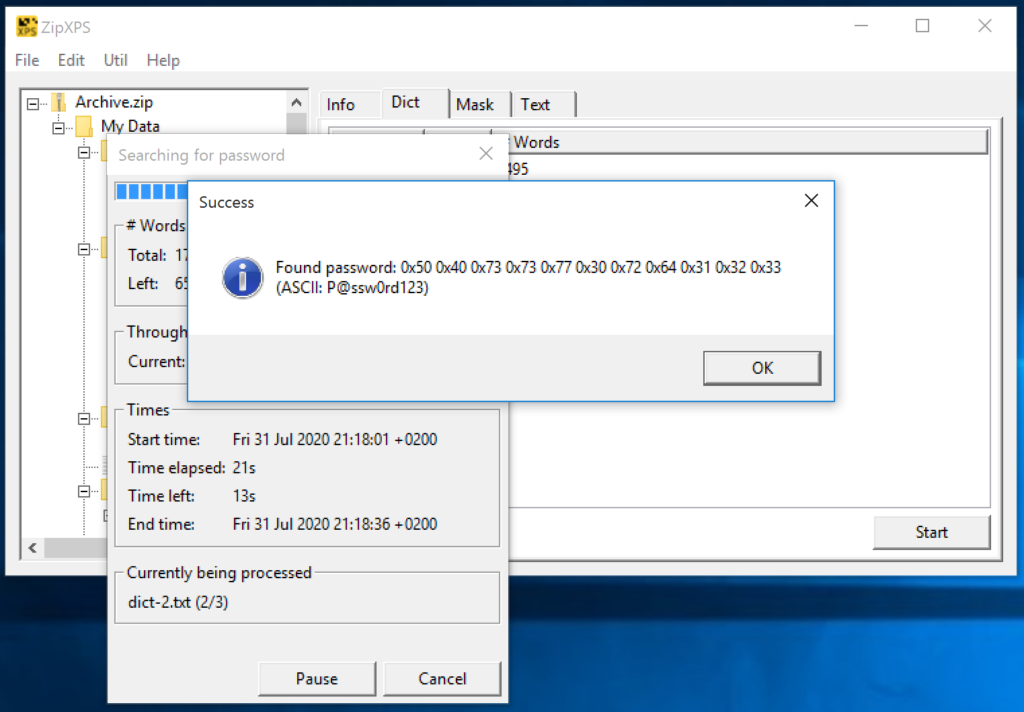The width and height of the screenshot is (1024, 712).
Task: Open the Util menu
Action: [115, 60]
